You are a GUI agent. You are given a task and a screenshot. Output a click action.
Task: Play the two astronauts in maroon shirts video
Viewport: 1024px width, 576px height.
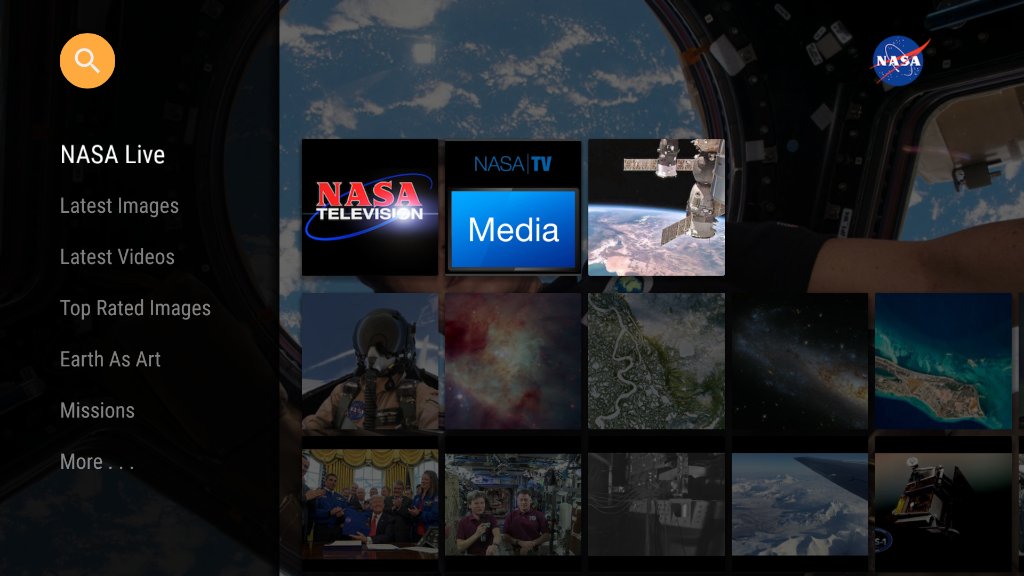pyautogui.click(x=513, y=504)
